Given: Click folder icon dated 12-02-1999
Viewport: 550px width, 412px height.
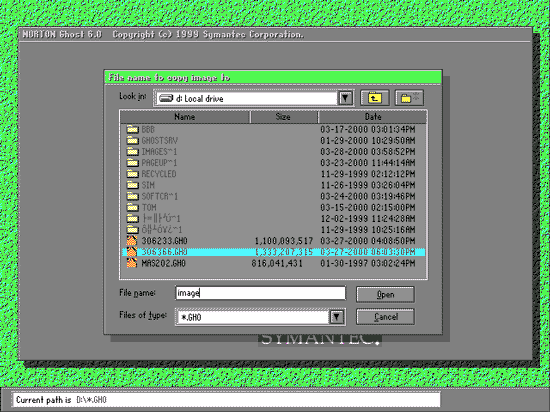Looking at the screenshot, I should click(x=132, y=218).
